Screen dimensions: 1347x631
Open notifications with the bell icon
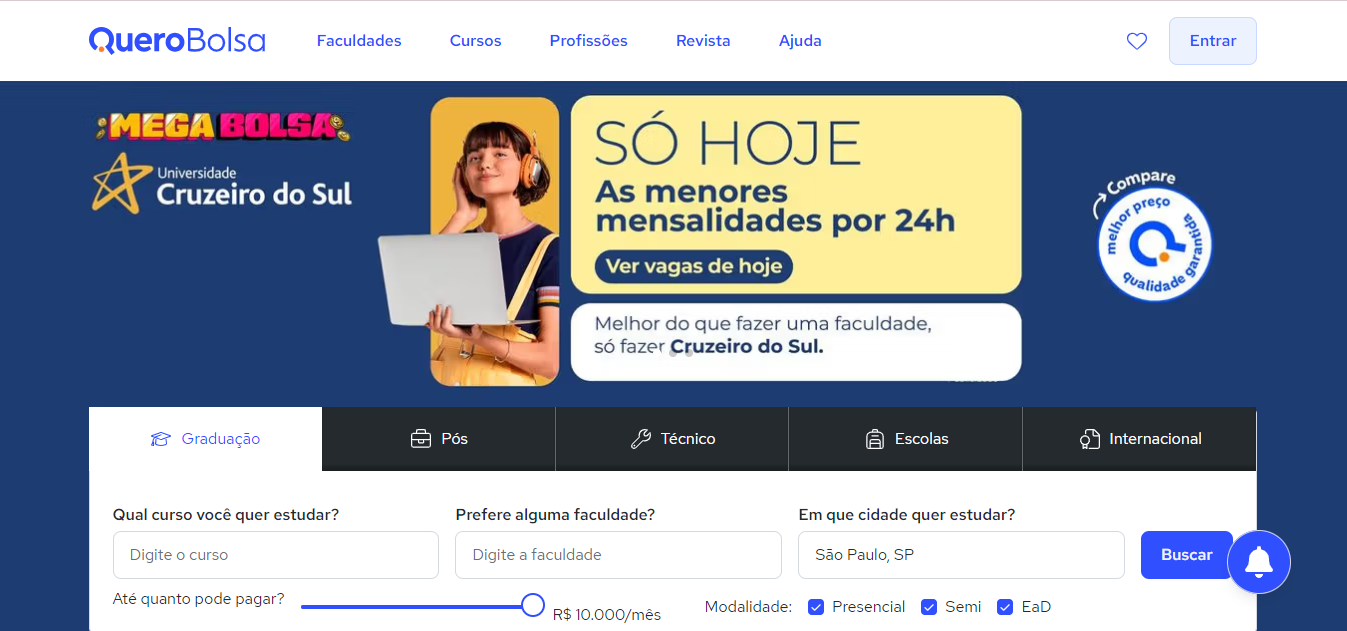pos(1259,562)
